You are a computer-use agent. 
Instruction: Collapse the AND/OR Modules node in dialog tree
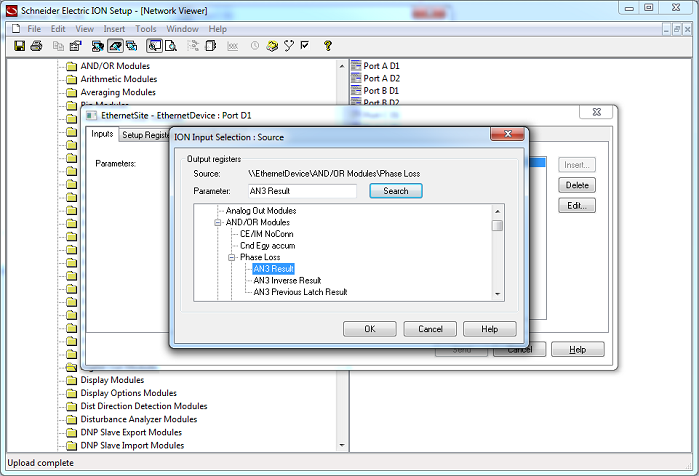click(x=218, y=222)
